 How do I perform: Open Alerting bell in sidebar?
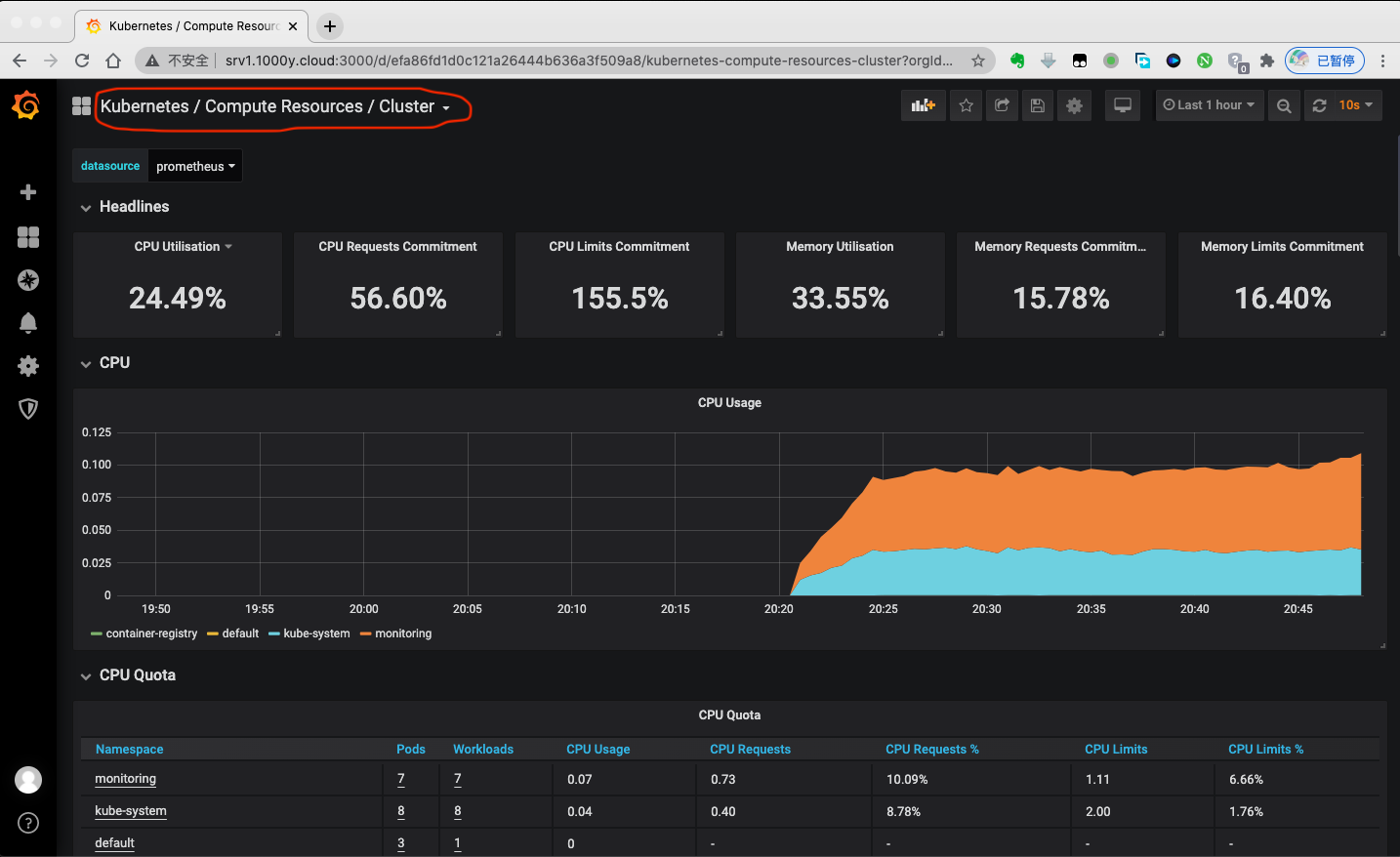click(x=28, y=323)
